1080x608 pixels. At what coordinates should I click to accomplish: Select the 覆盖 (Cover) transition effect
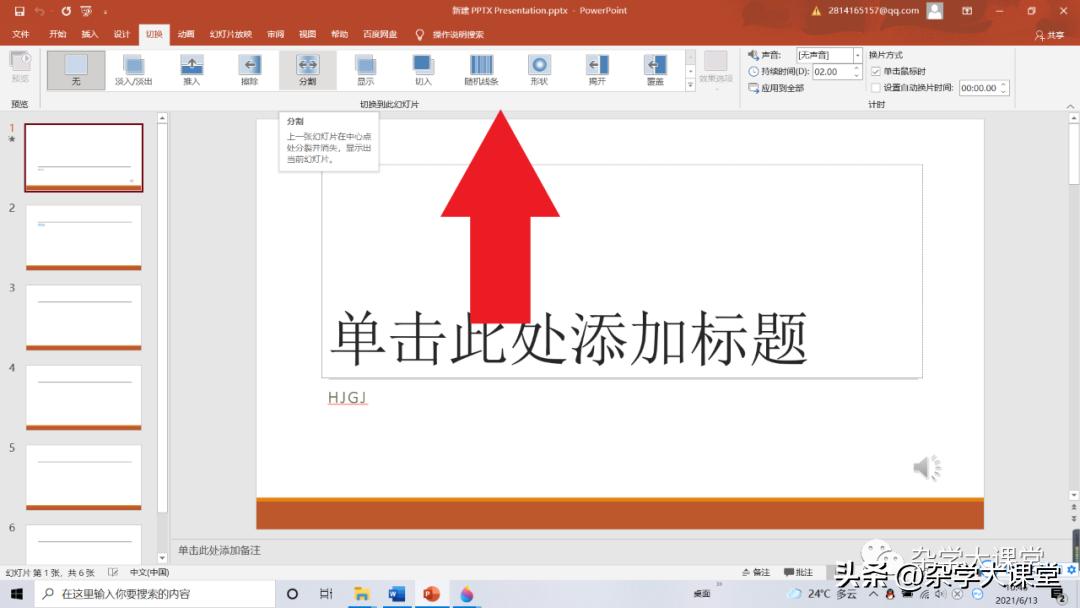pos(655,70)
